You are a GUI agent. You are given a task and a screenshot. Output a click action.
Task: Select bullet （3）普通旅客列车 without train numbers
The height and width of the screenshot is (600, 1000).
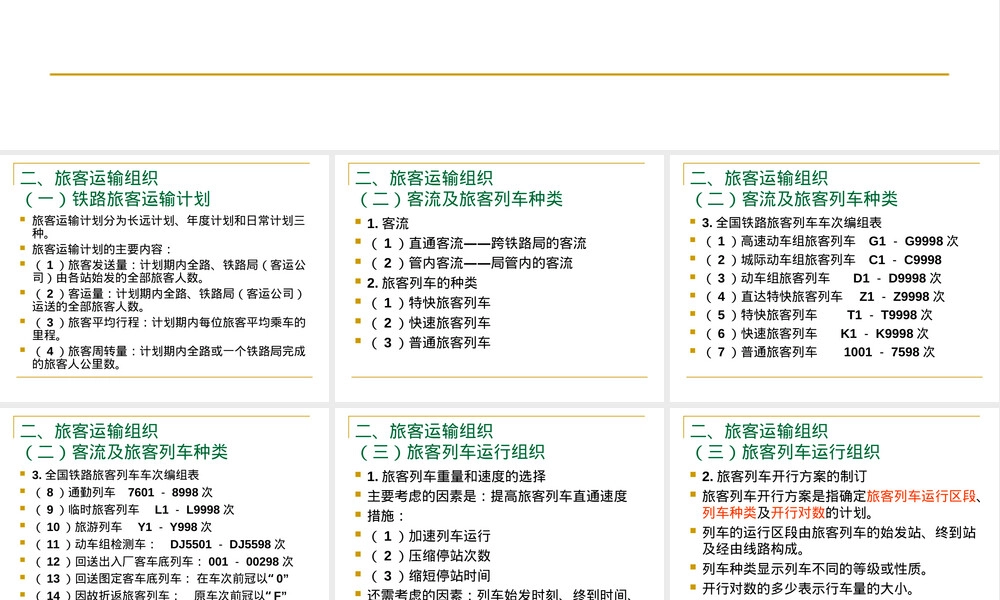[430, 343]
